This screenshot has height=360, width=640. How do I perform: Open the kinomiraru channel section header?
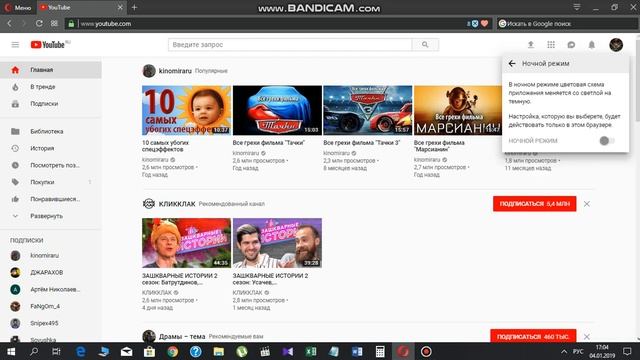pos(175,71)
